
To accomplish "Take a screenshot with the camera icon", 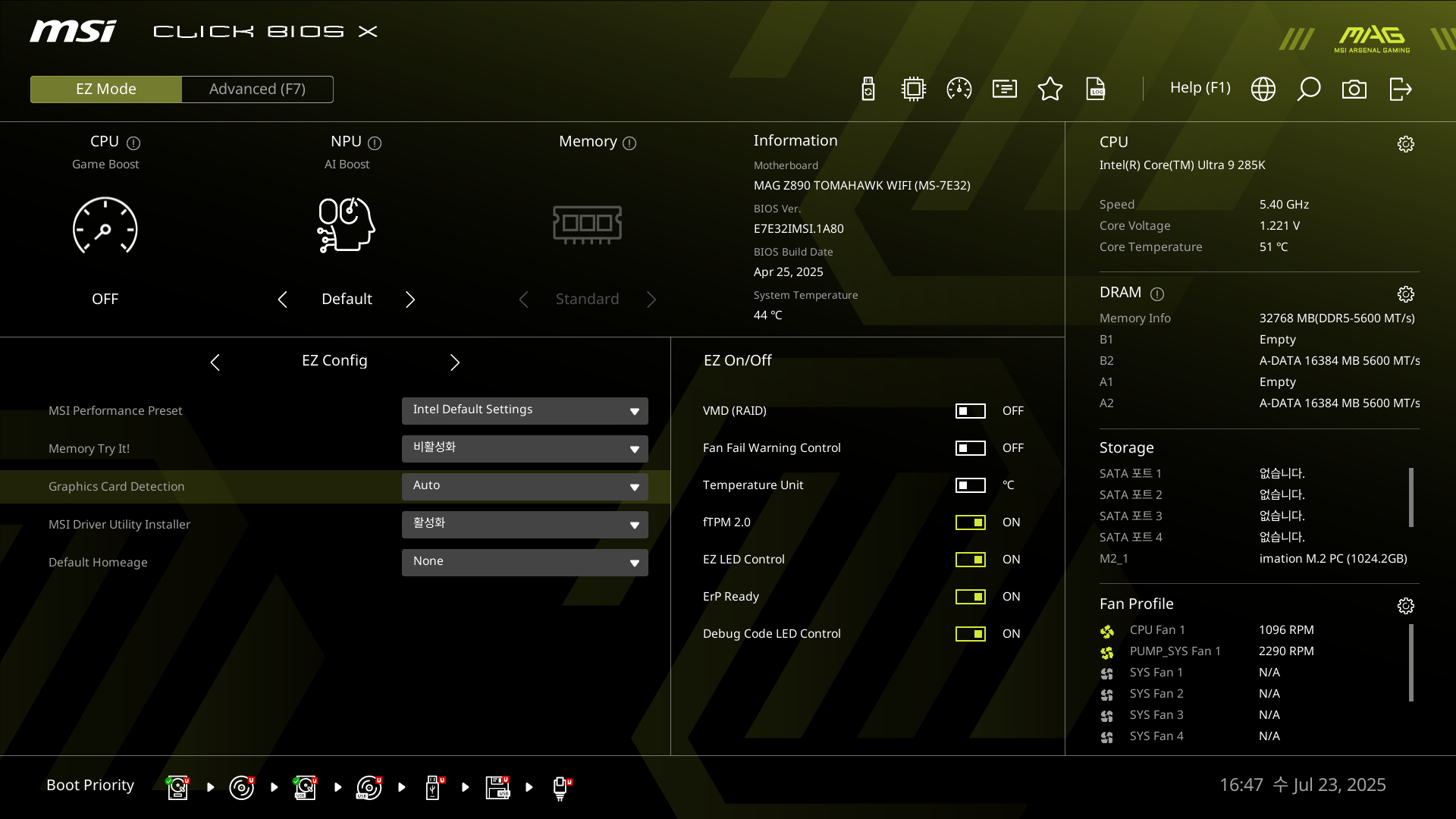I will pyautogui.click(x=1354, y=89).
